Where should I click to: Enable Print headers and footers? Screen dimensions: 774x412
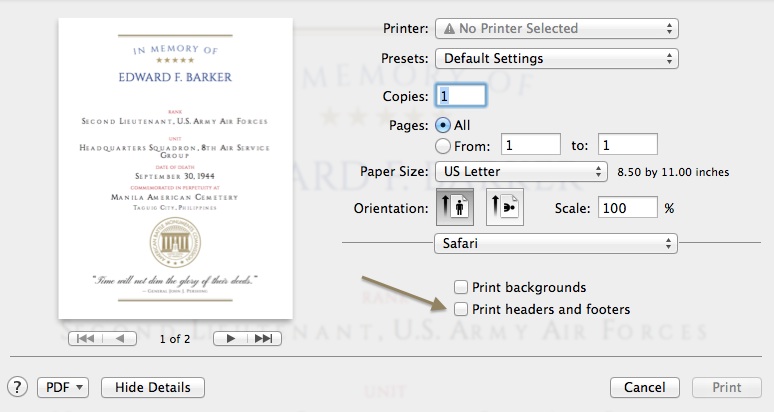pyautogui.click(x=461, y=310)
